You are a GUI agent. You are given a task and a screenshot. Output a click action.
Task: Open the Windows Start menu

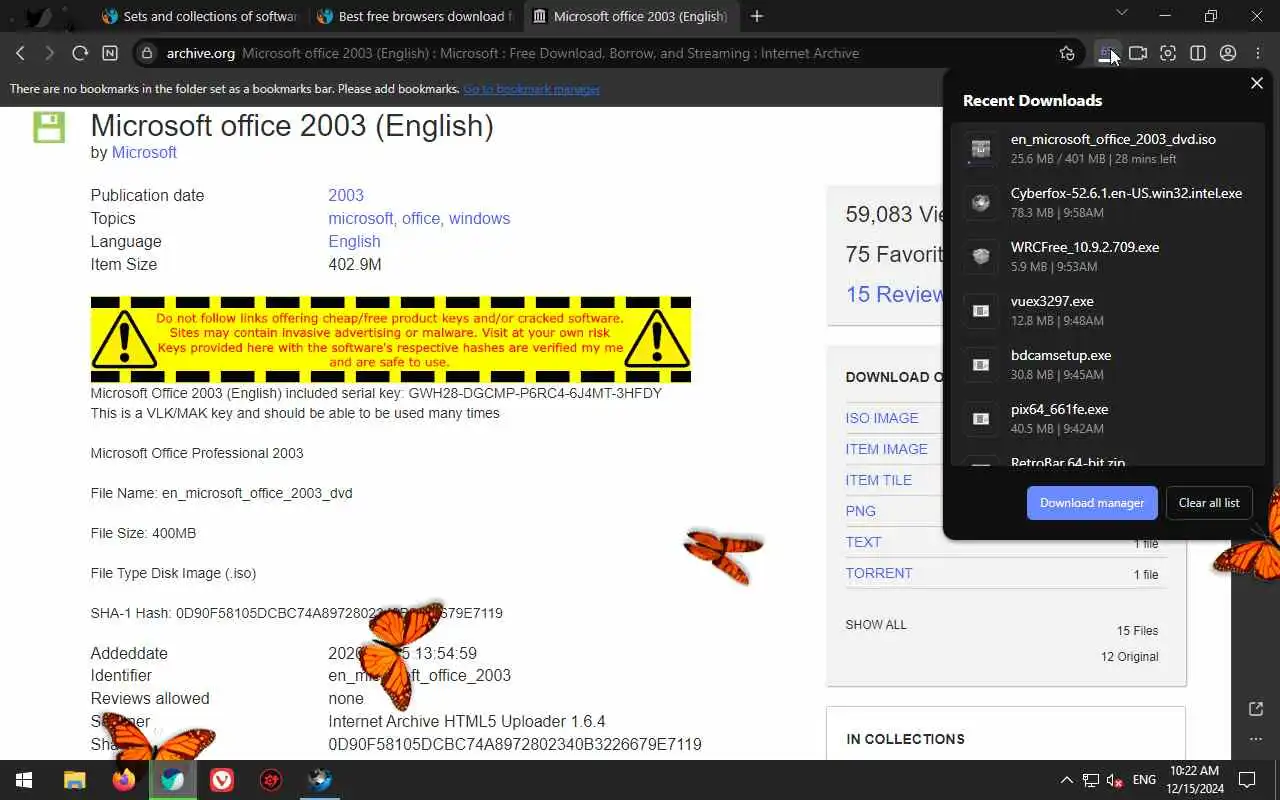coord(24,780)
